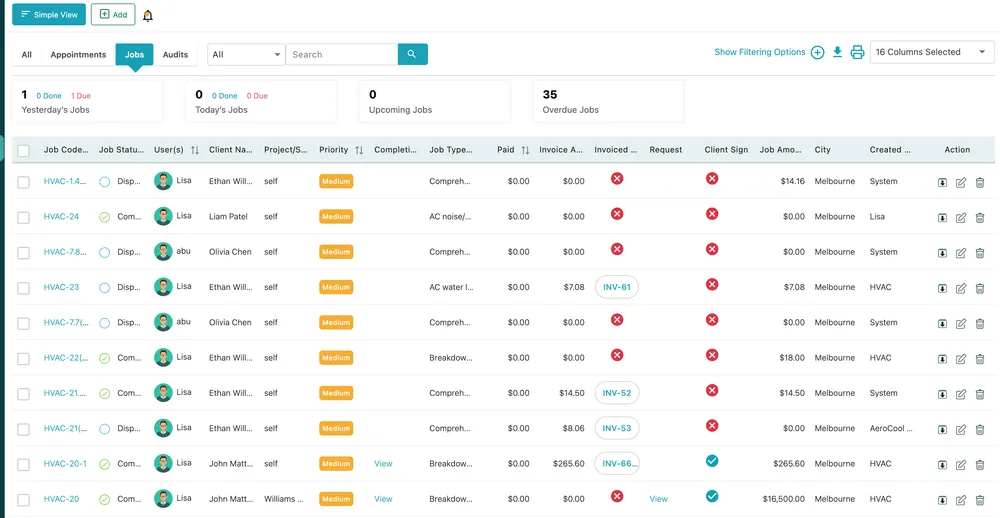Click the Add button
Image resolution: width=1000 pixels, height=518 pixels.
pyautogui.click(x=113, y=14)
